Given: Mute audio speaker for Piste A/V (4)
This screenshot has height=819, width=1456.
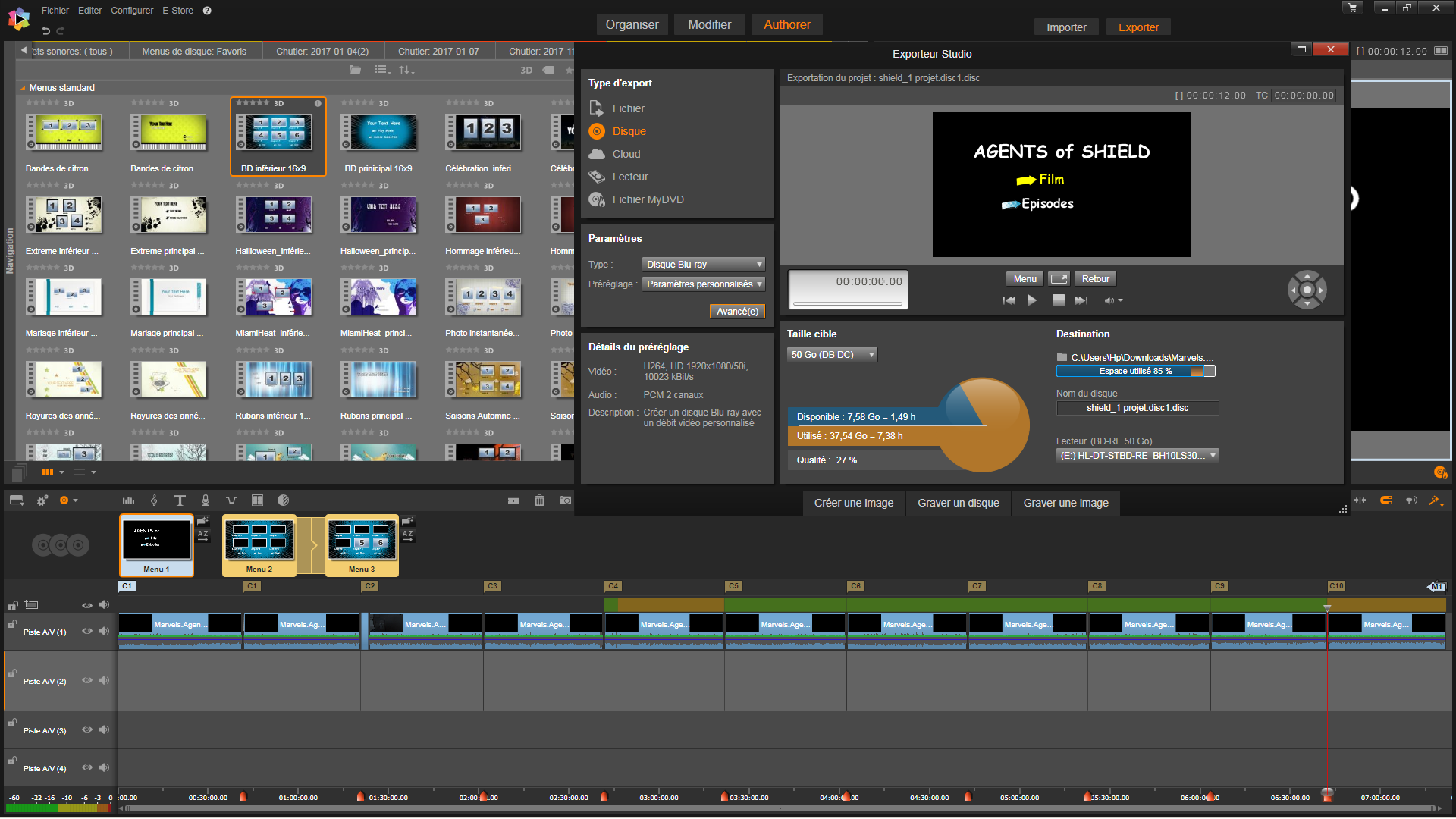Looking at the screenshot, I should point(104,768).
